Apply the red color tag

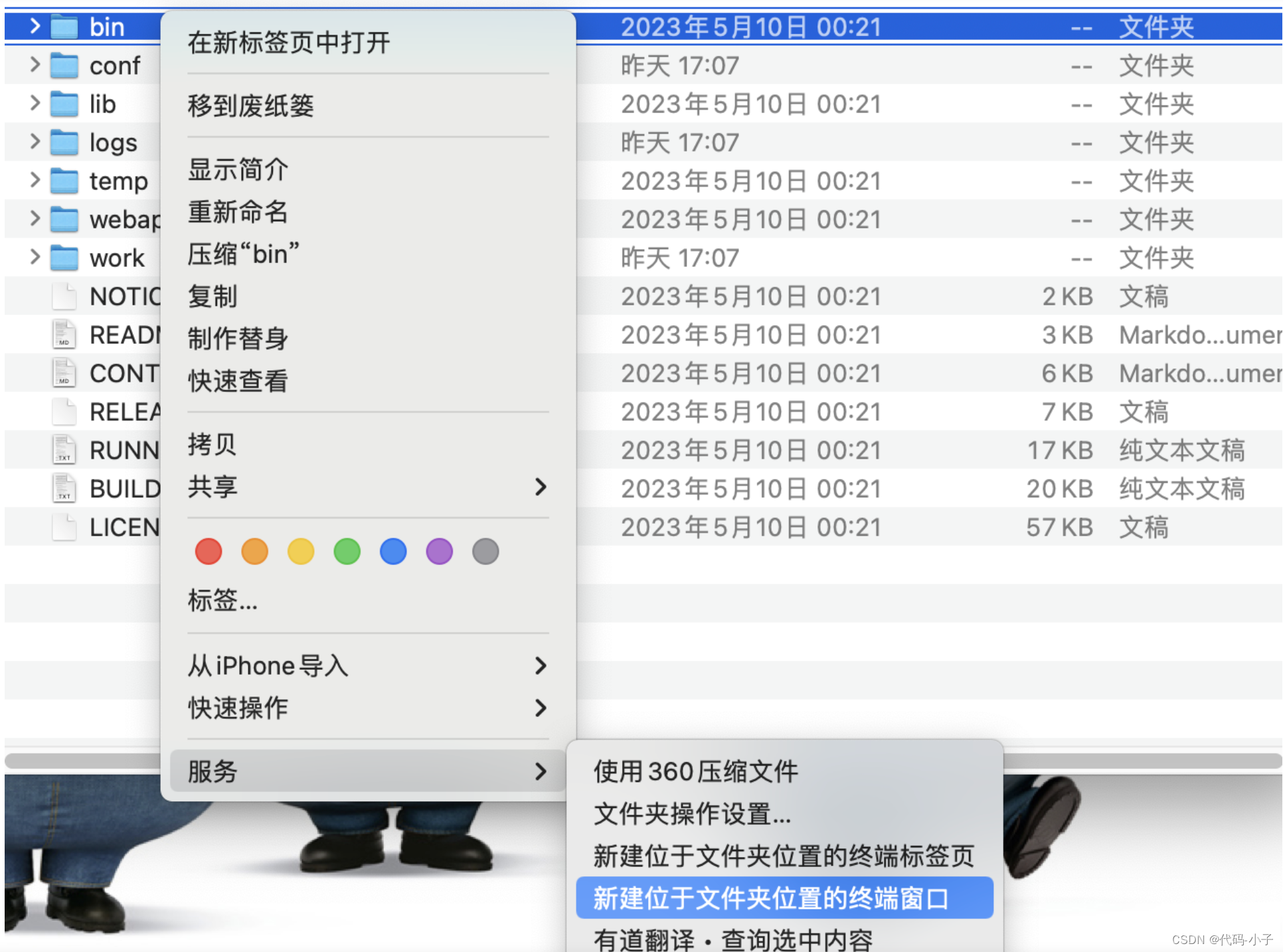pos(209,552)
